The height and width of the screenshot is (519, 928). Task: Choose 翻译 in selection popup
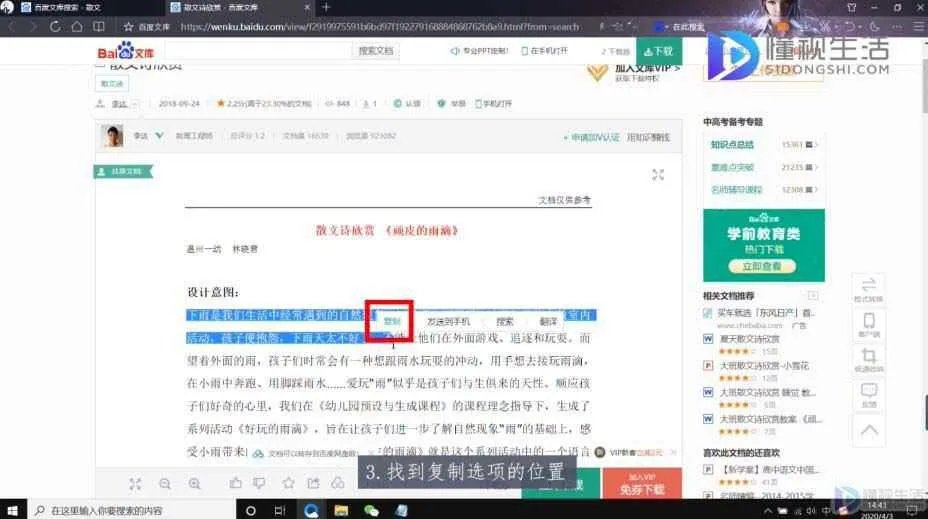[548, 321]
